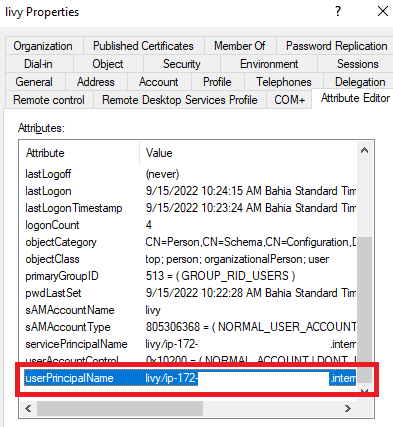This screenshot has width=393, height=427.
Task: Close the livy Properties dialog
Action: pos(383,12)
